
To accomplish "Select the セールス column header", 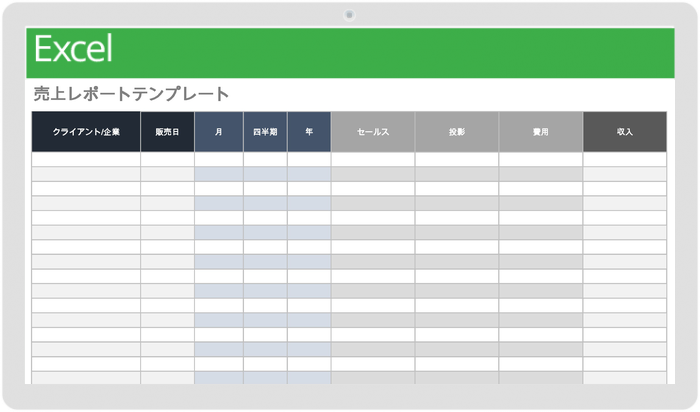I will click(x=373, y=132).
